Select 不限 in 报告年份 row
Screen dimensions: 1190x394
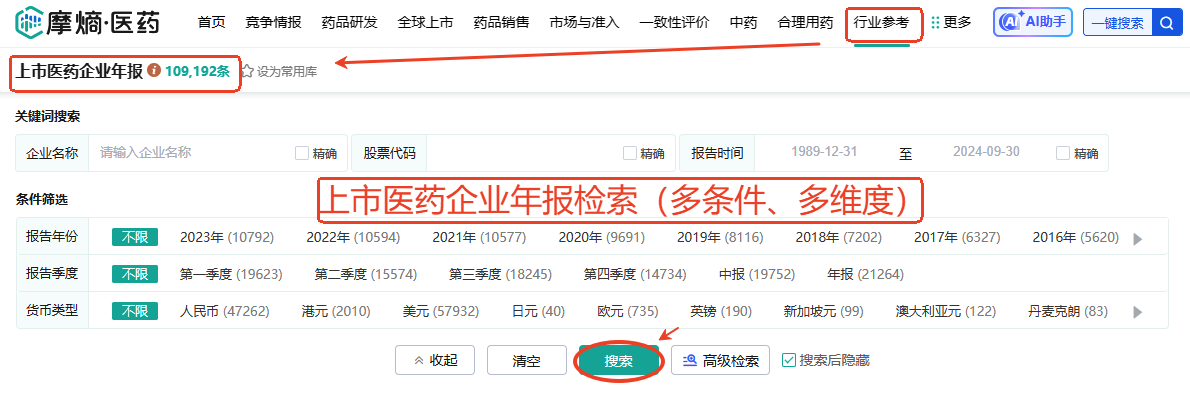(135, 237)
